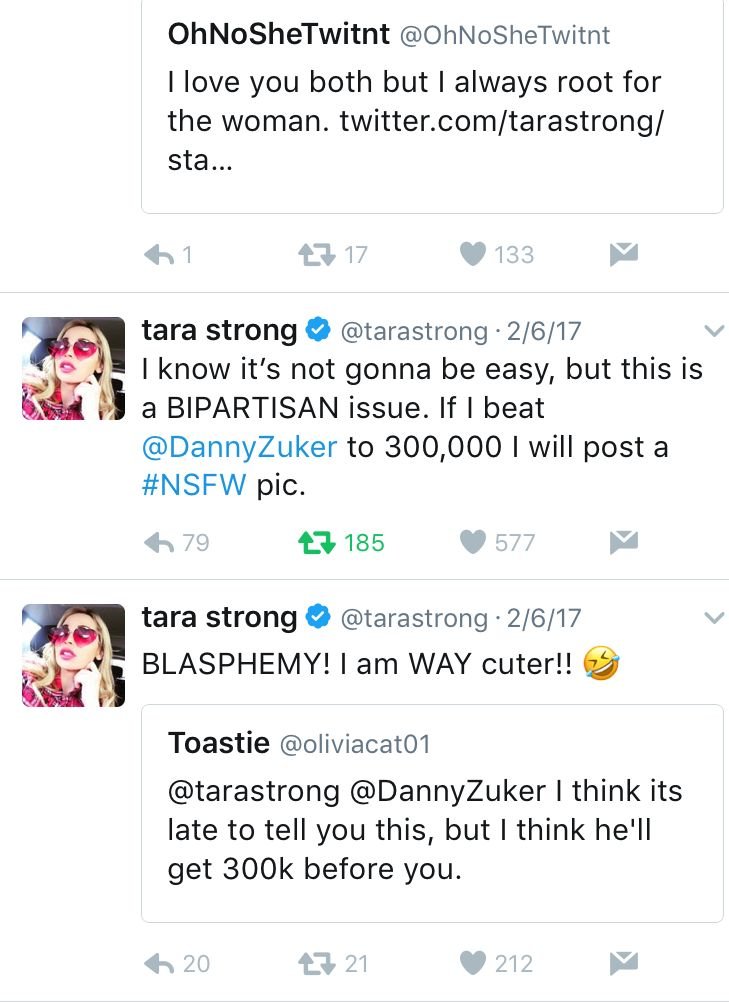Image resolution: width=729 pixels, height=1002 pixels.
Task: Open the quoted Toastie tweet
Action: coord(432,812)
